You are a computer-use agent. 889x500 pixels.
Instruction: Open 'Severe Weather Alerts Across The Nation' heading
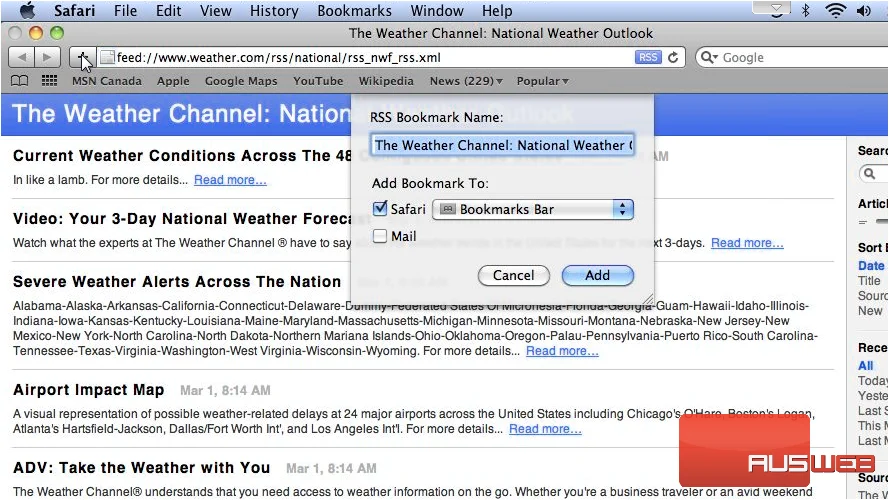pos(177,282)
